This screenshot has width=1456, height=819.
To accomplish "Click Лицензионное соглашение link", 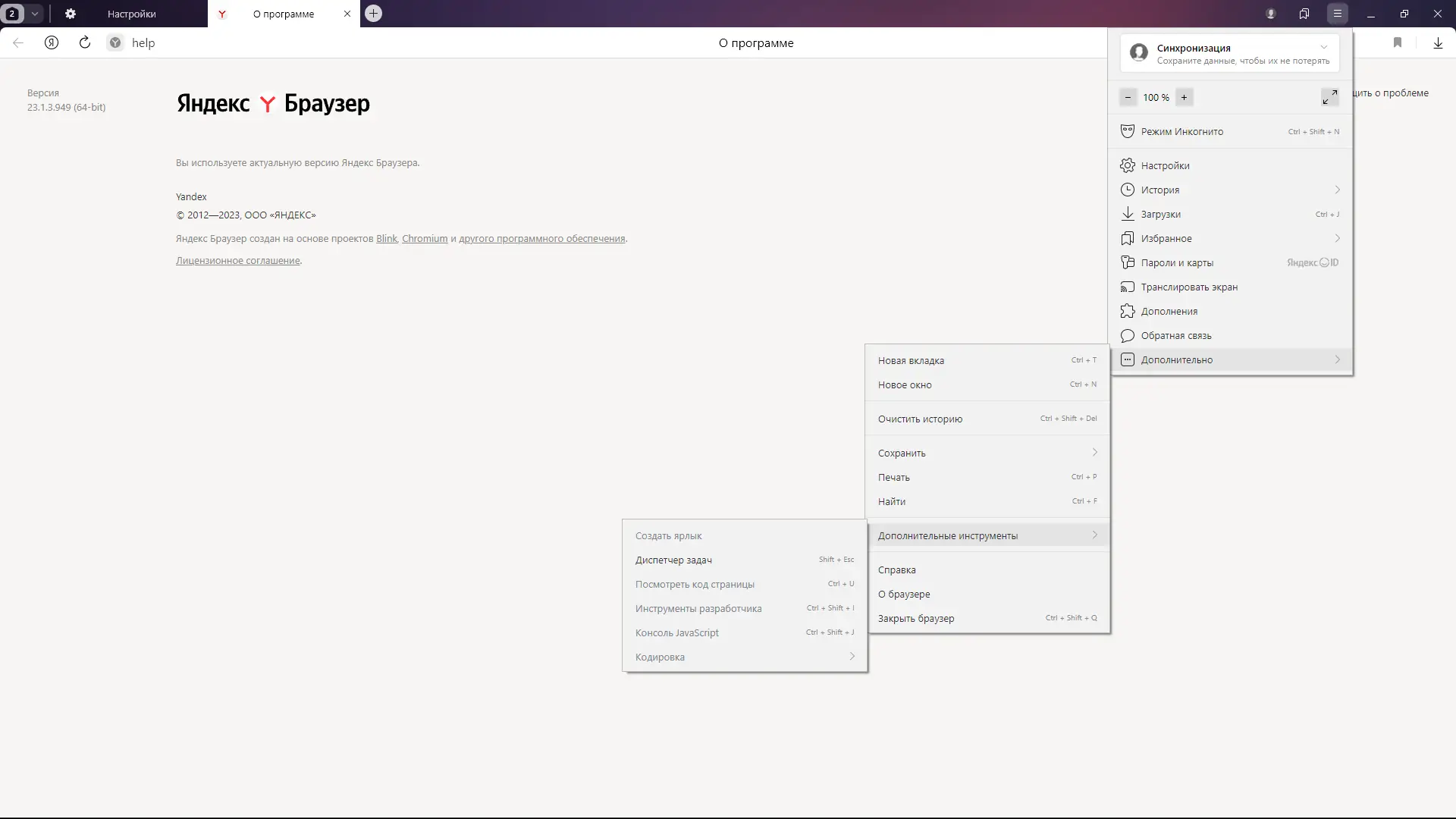I will click(238, 260).
